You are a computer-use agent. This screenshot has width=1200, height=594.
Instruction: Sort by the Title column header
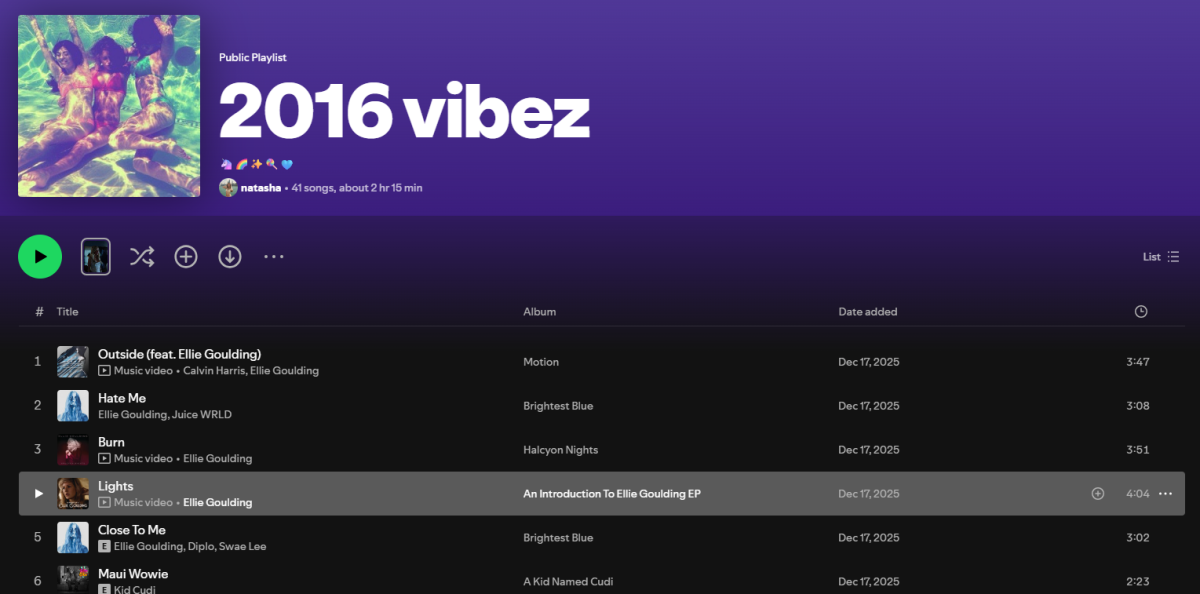click(67, 312)
